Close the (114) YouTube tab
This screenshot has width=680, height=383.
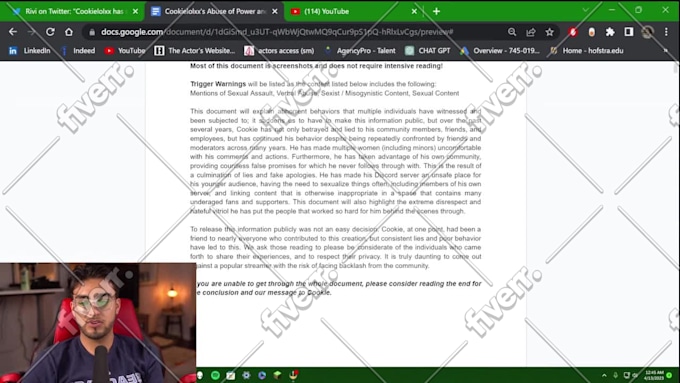click(x=414, y=11)
